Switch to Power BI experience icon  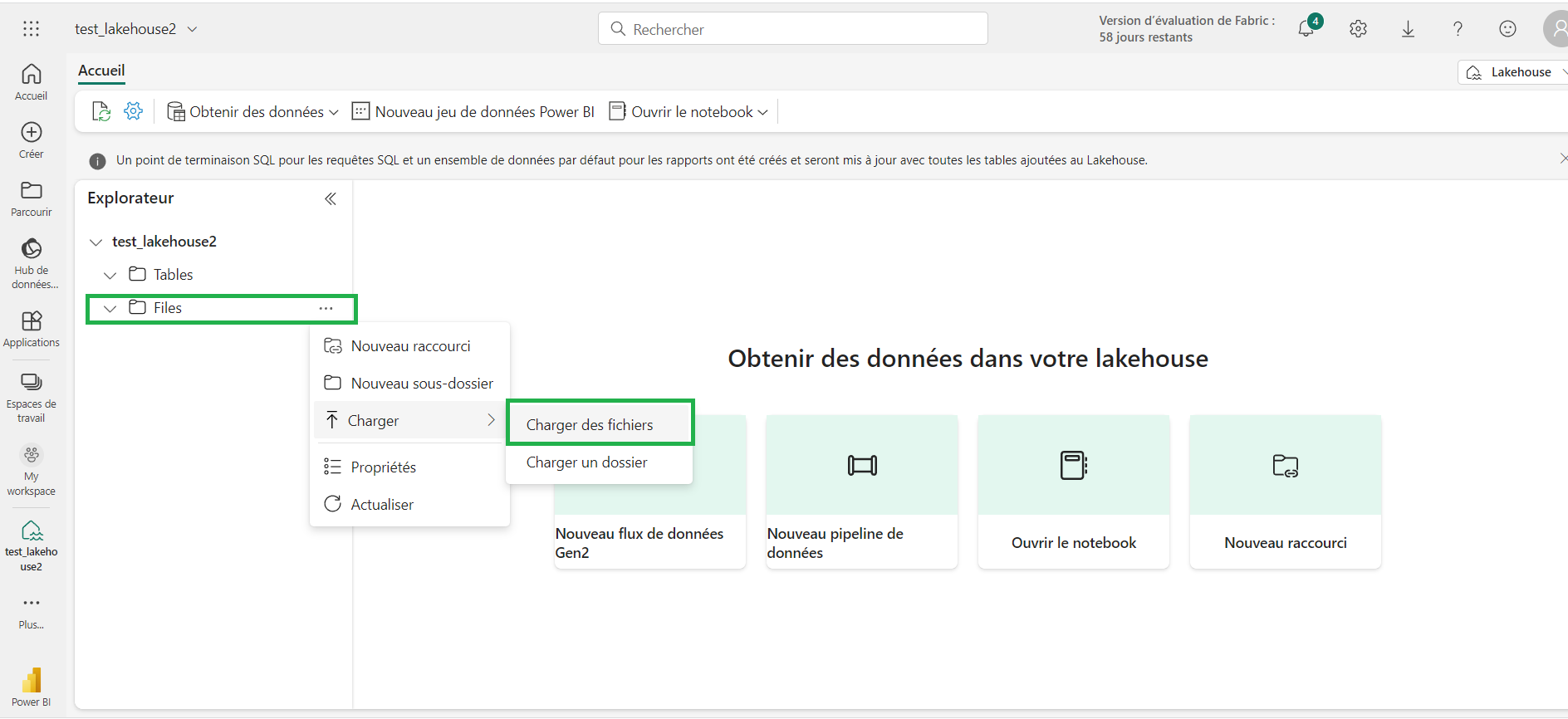31,687
